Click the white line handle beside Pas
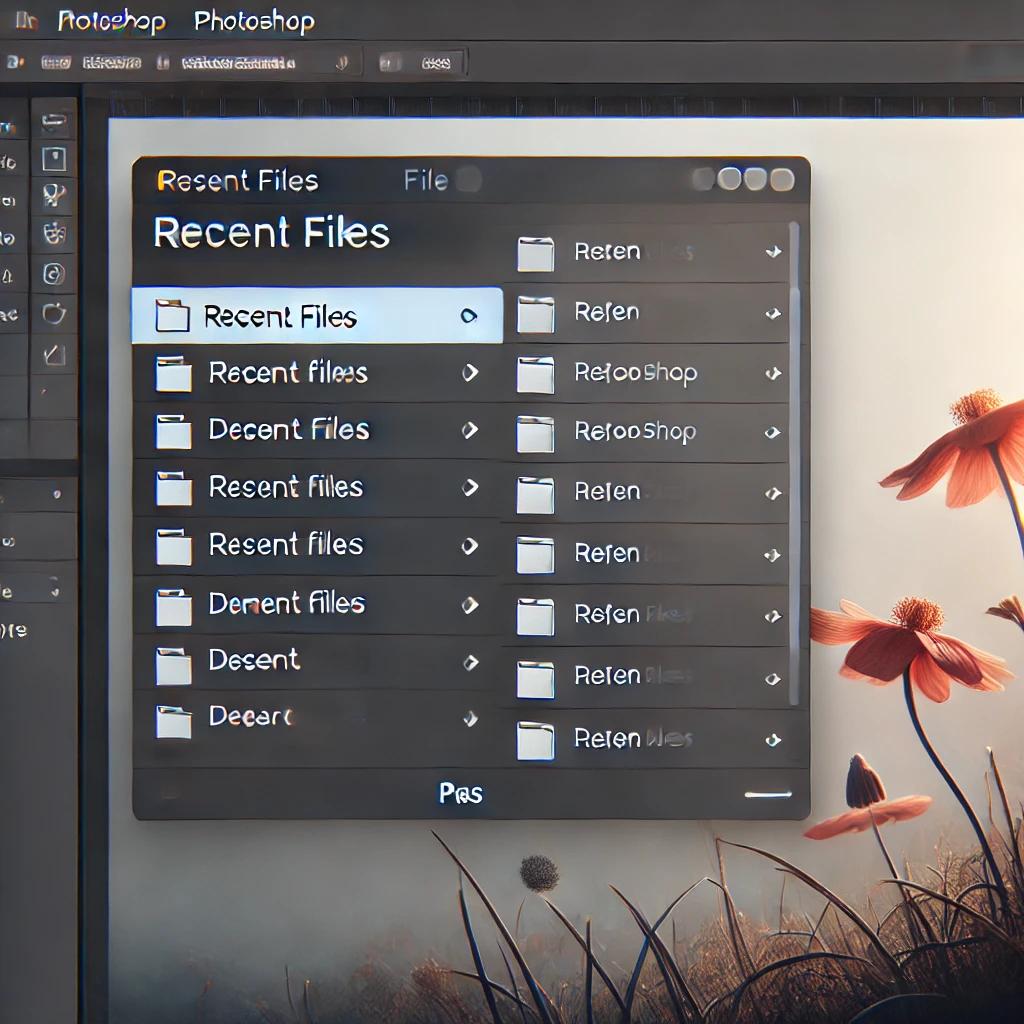The image size is (1024, 1024). pyautogui.click(x=768, y=795)
